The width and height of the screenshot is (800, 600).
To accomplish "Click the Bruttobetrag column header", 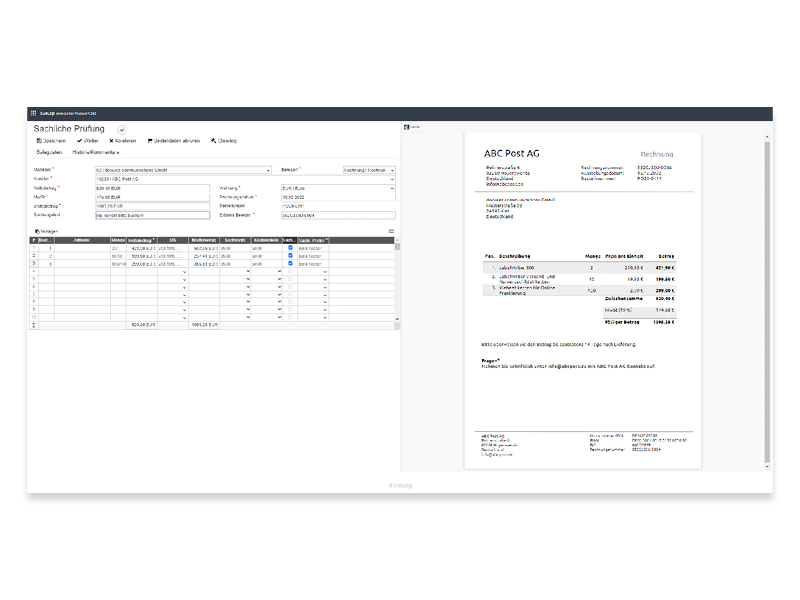I will (x=204, y=240).
